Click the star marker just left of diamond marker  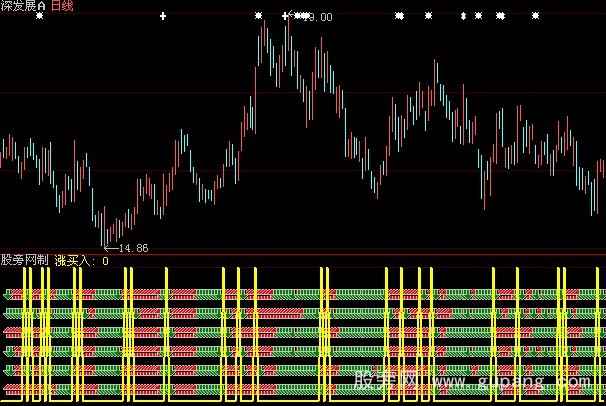pyautogui.click(x=428, y=17)
